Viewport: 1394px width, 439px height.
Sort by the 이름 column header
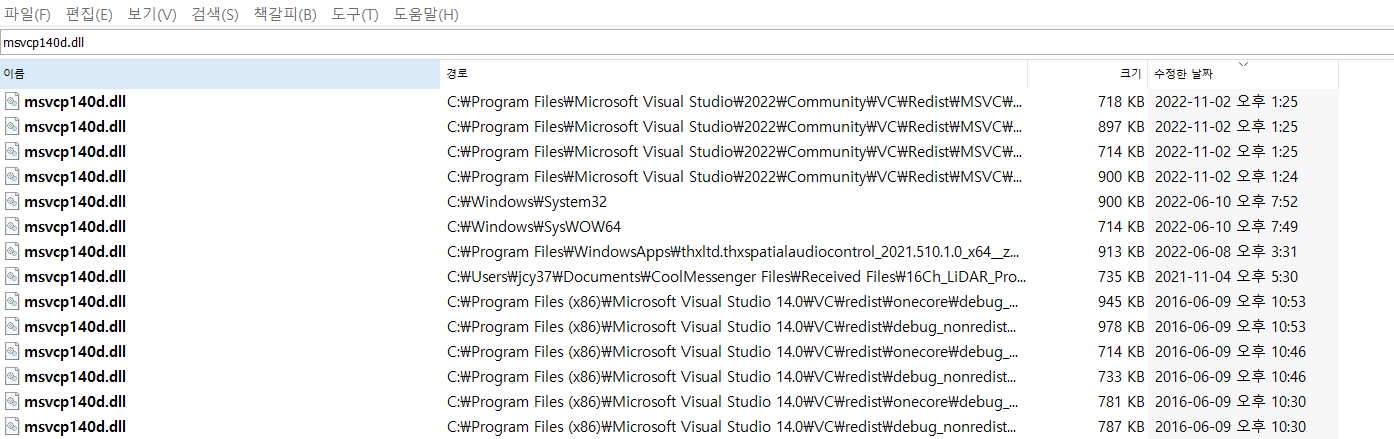[x=220, y=74]
